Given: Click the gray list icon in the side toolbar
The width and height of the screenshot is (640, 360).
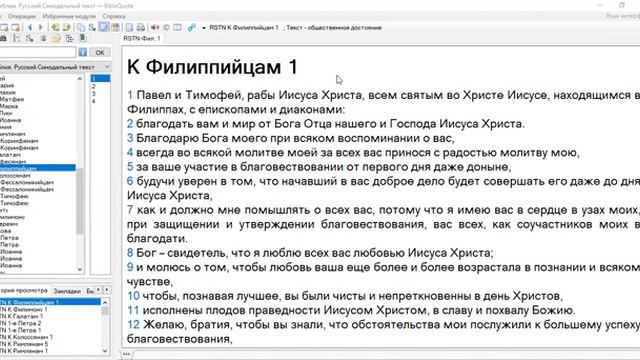Looking at the screenshot, I should coord(43,38).
